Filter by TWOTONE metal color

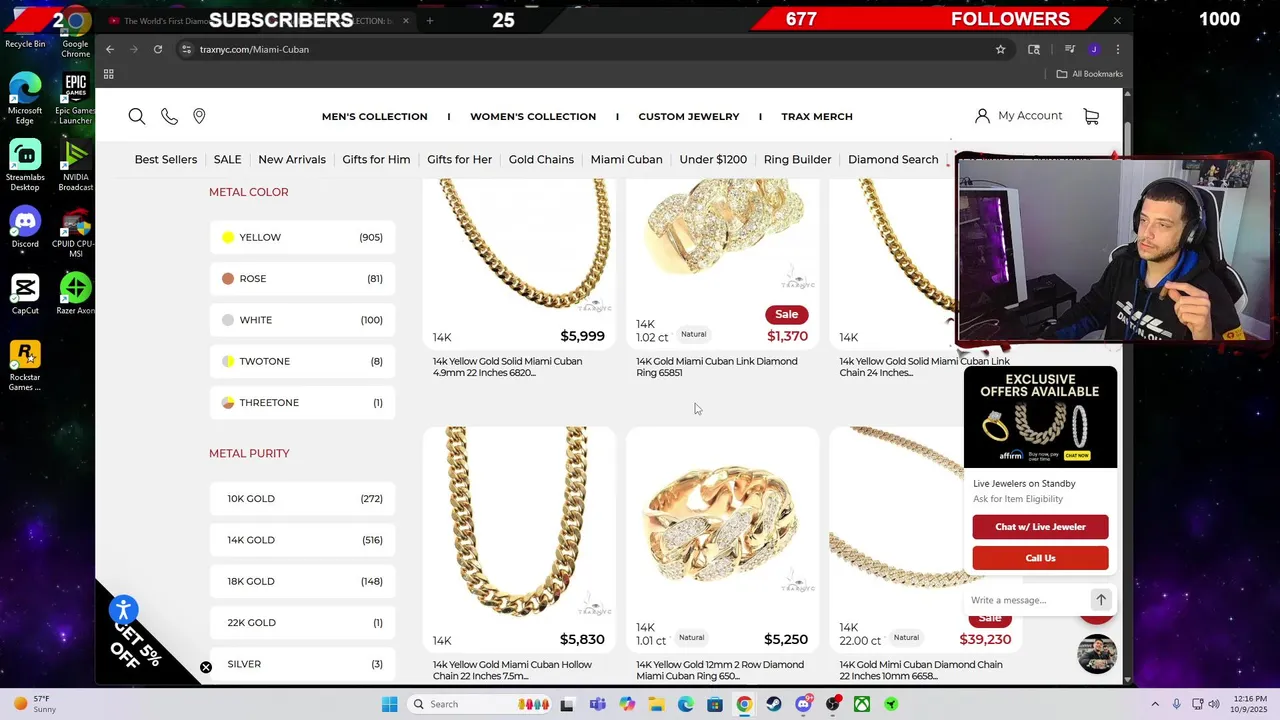point(302,361)
